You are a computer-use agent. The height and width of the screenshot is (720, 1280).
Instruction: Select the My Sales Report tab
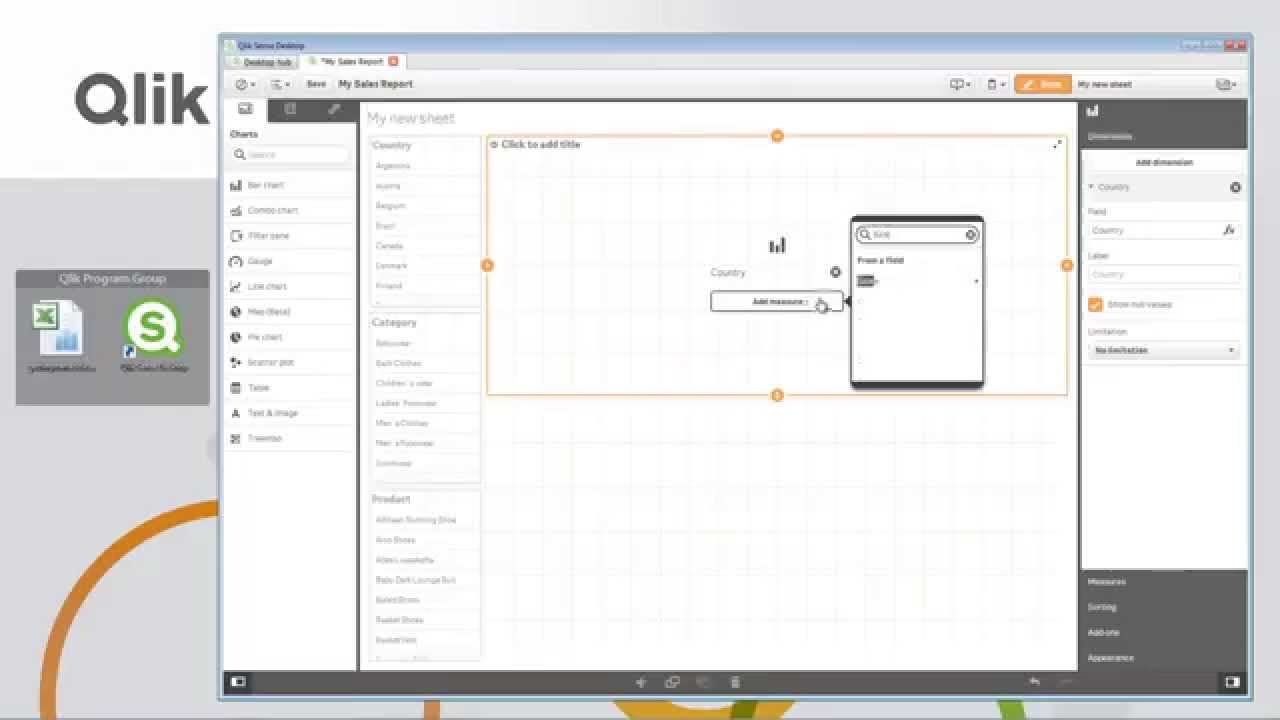351,62
